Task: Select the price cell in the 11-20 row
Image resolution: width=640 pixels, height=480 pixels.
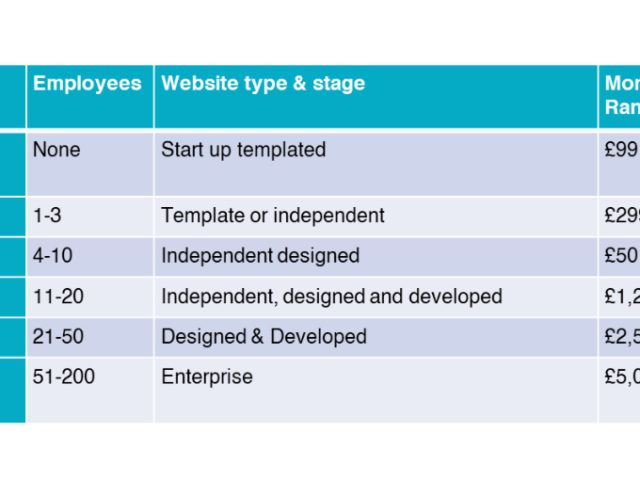Action: pyautogui.click(x=620, y=296)
